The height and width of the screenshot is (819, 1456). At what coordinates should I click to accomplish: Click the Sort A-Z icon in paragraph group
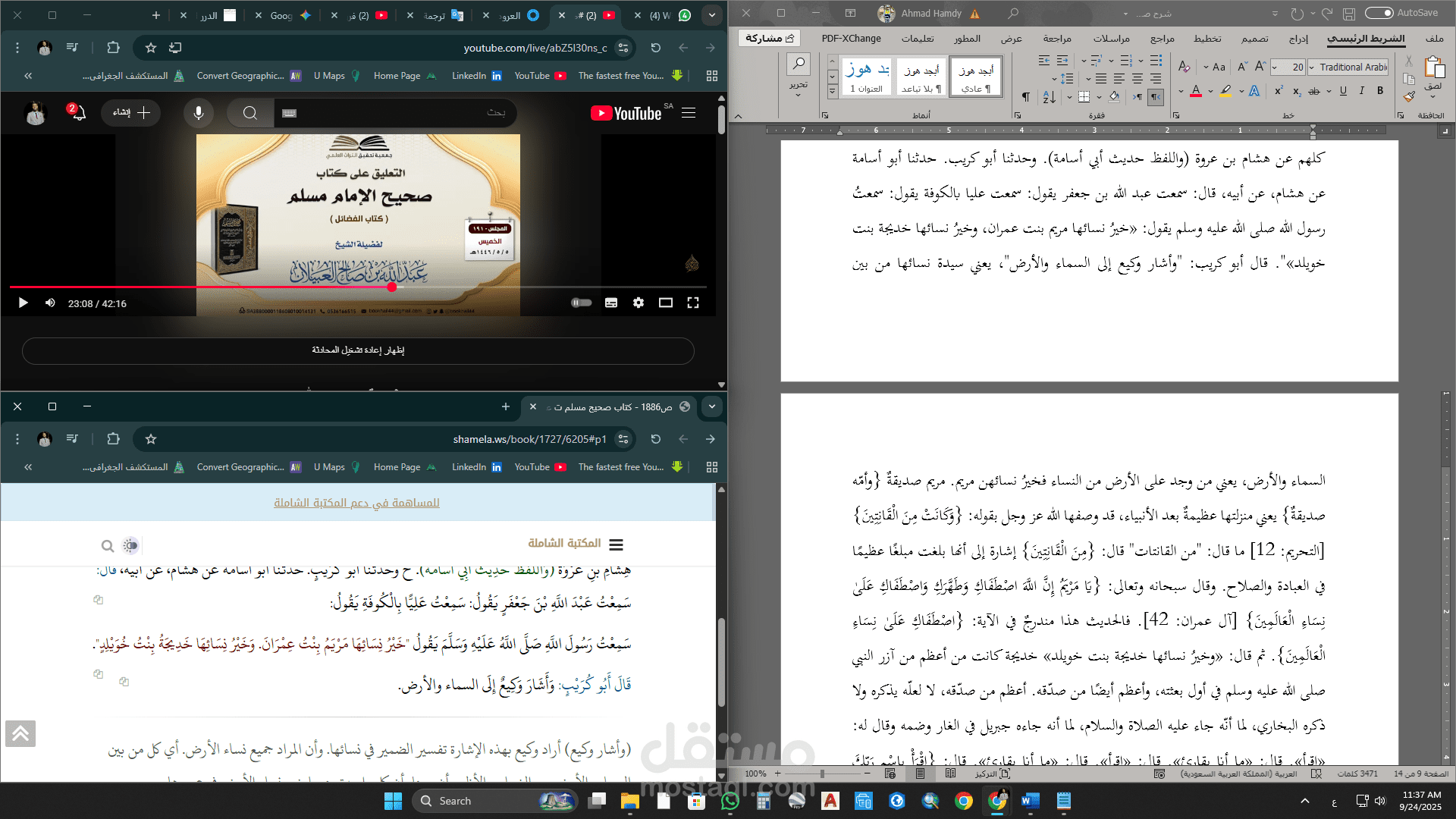(x=1050, y=97)
